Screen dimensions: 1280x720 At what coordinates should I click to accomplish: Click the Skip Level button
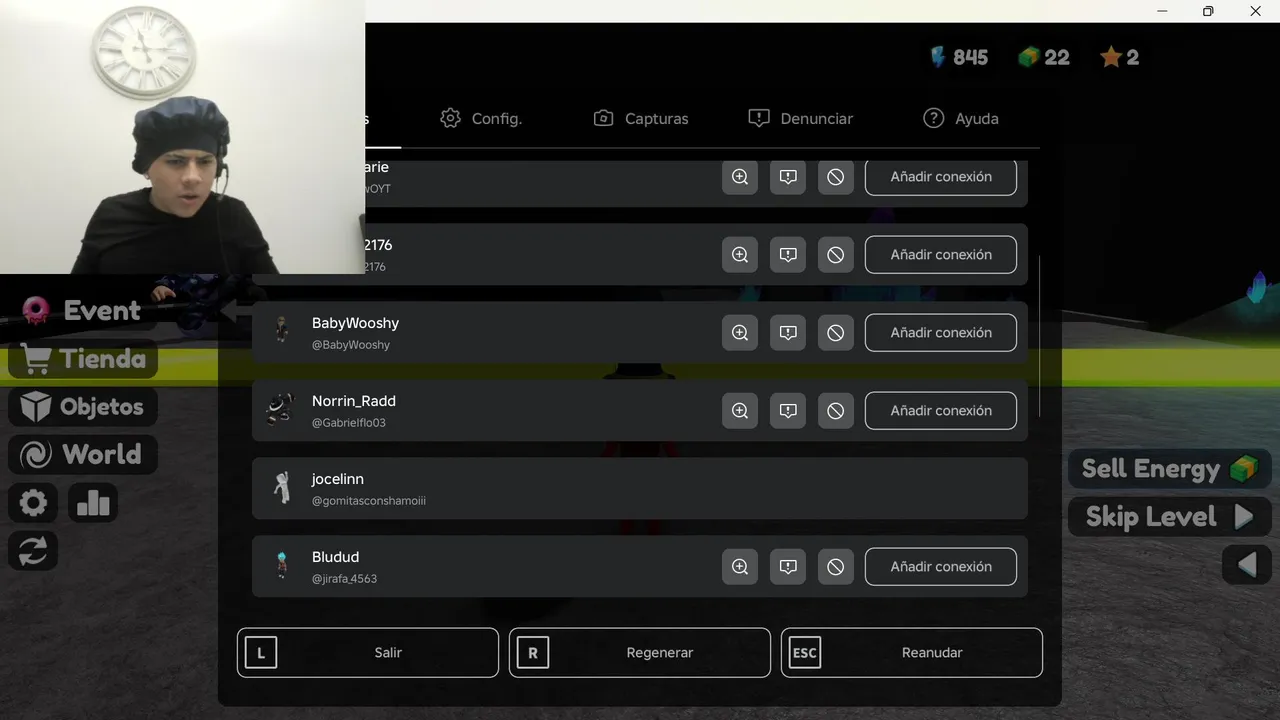(1169, 517)
